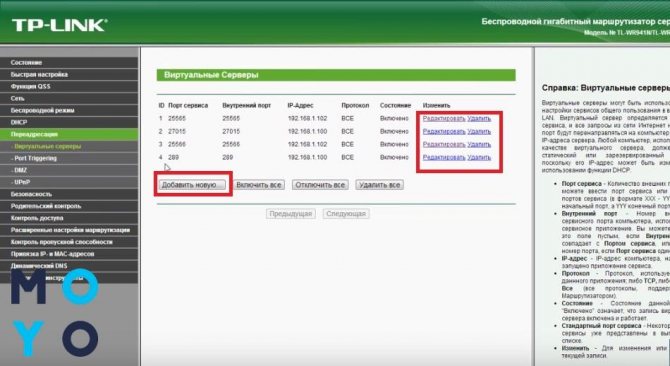The width and height of the screenshot is (670, 366).
Task: Open Расширенные настройки маршрутизации
Action: click(x=69, y=230)
